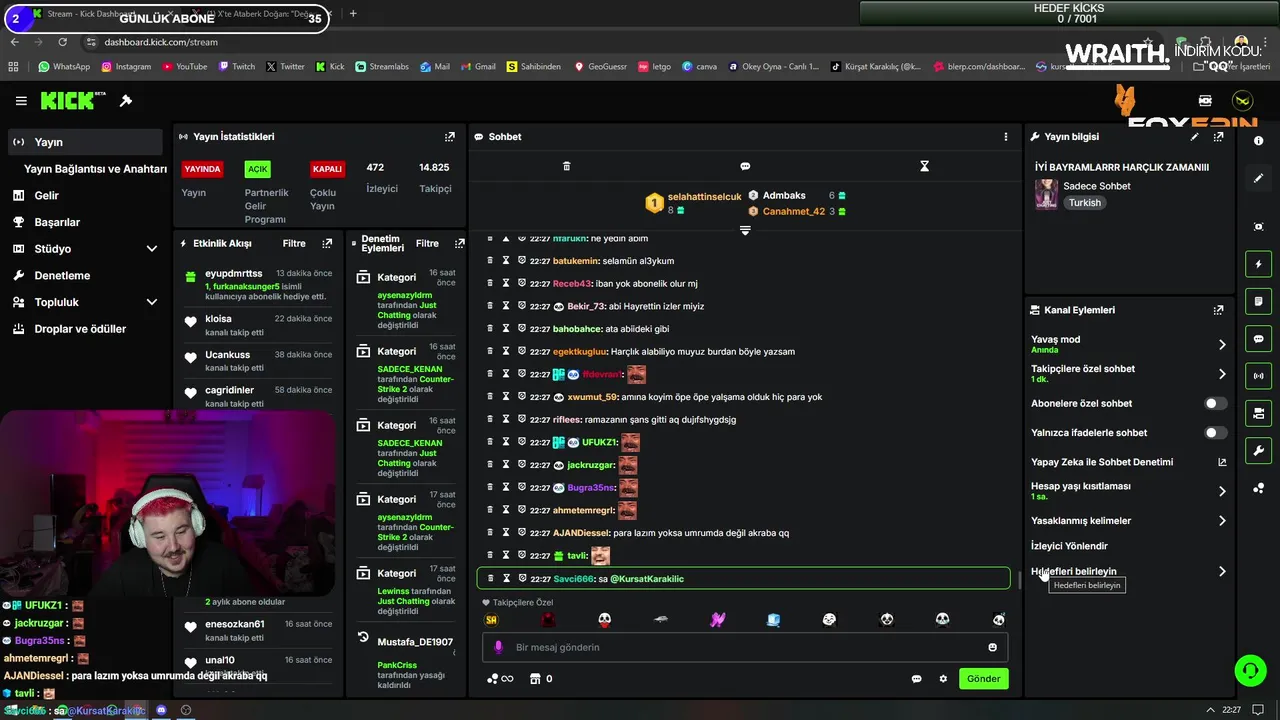
Task: Click the green help headset button
Action: pos(1250,670)
